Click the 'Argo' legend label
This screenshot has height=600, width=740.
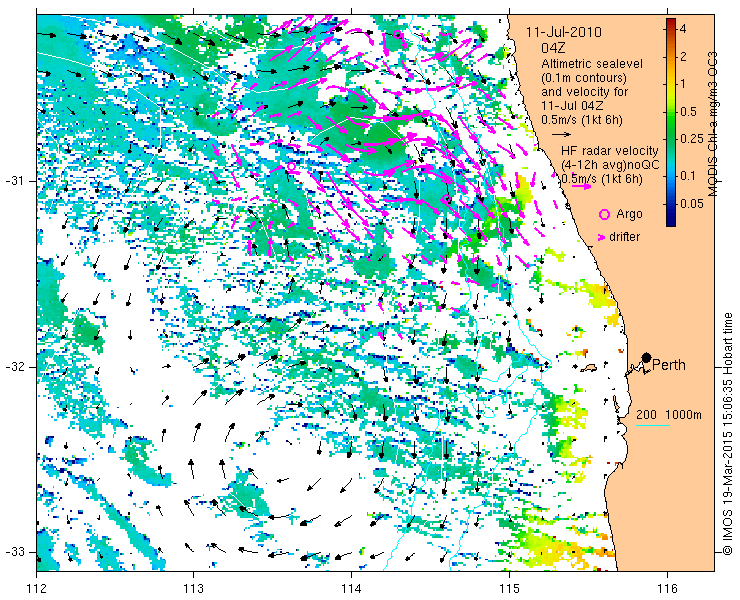coord(629,214)
